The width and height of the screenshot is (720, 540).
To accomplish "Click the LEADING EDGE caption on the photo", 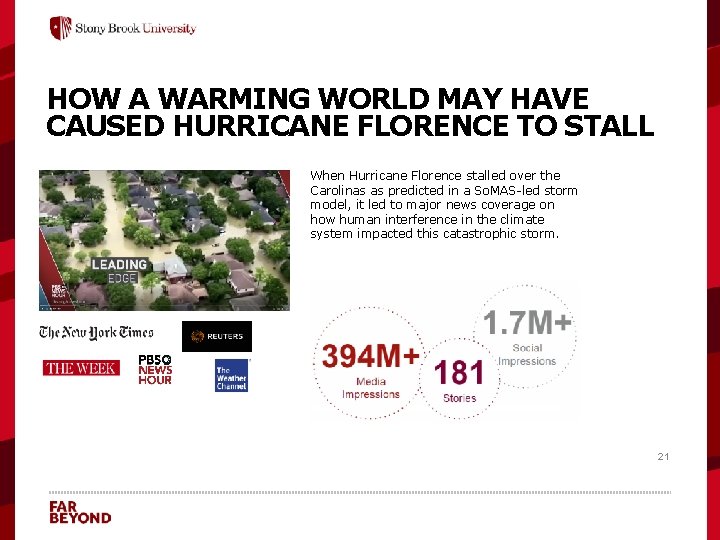I will click(x=119, y=271).
